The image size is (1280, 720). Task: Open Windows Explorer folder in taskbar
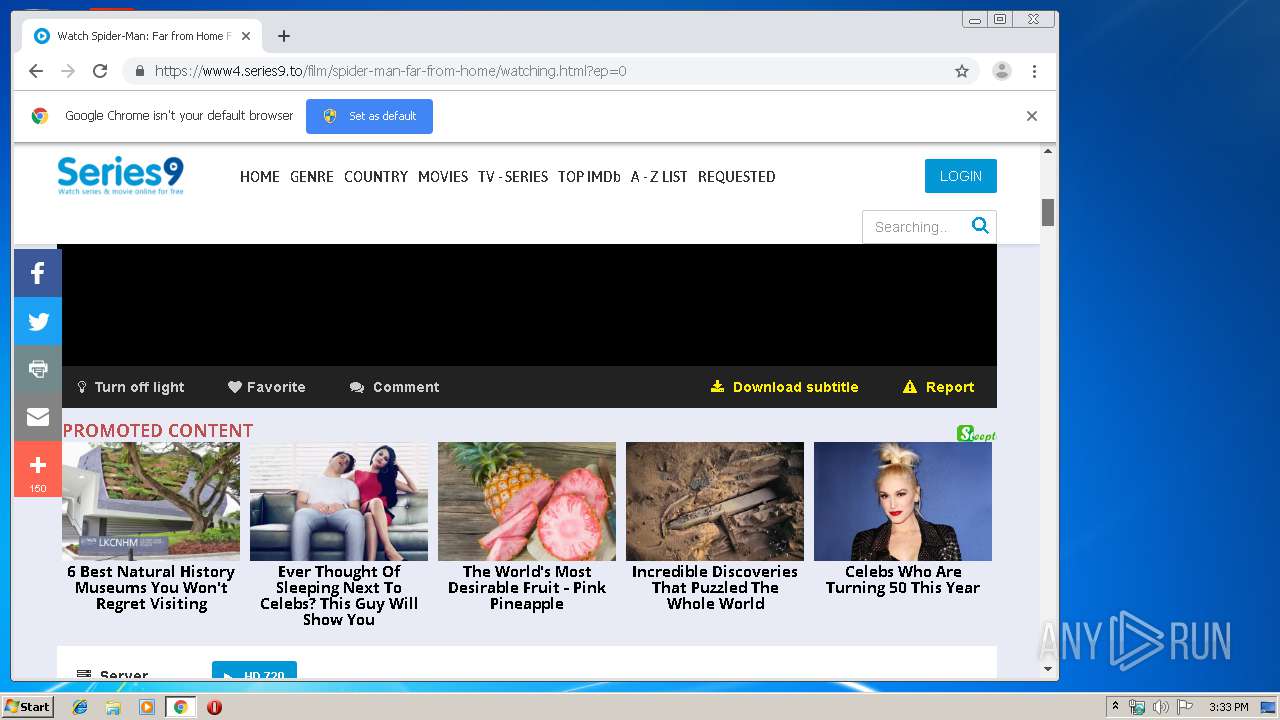113,707
